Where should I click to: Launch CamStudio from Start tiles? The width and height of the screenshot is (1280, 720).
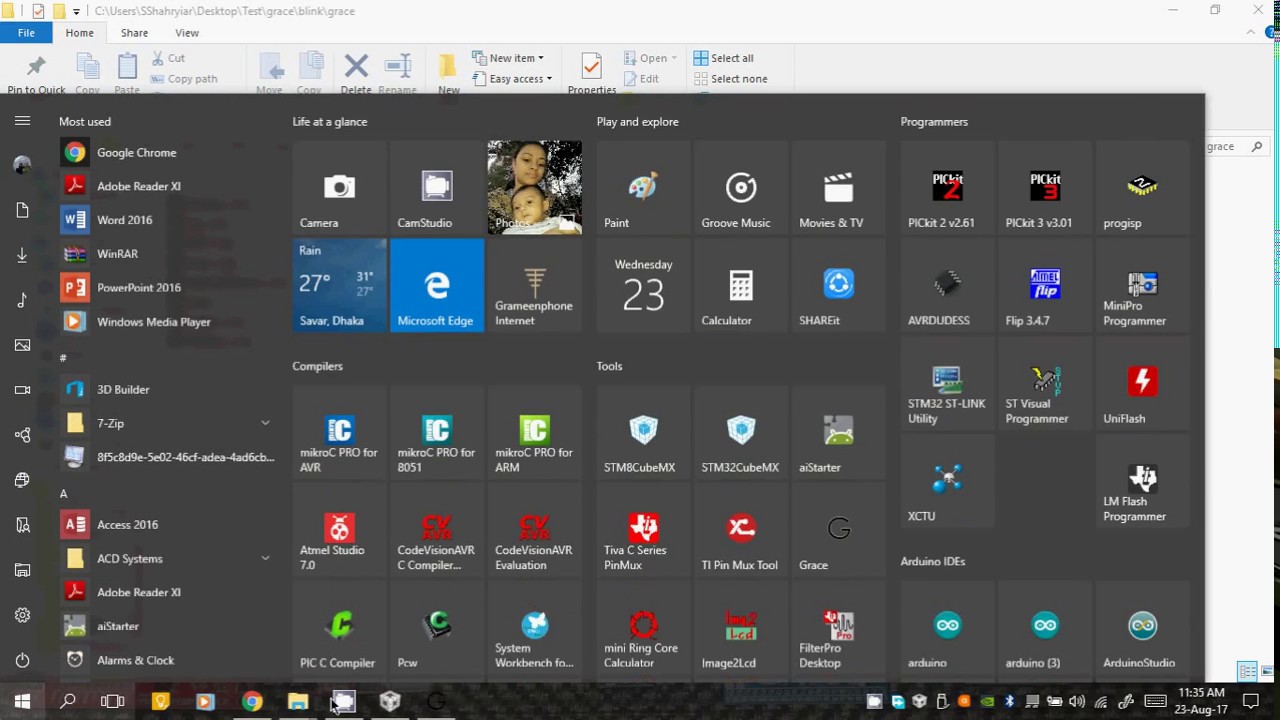point(437,187)
